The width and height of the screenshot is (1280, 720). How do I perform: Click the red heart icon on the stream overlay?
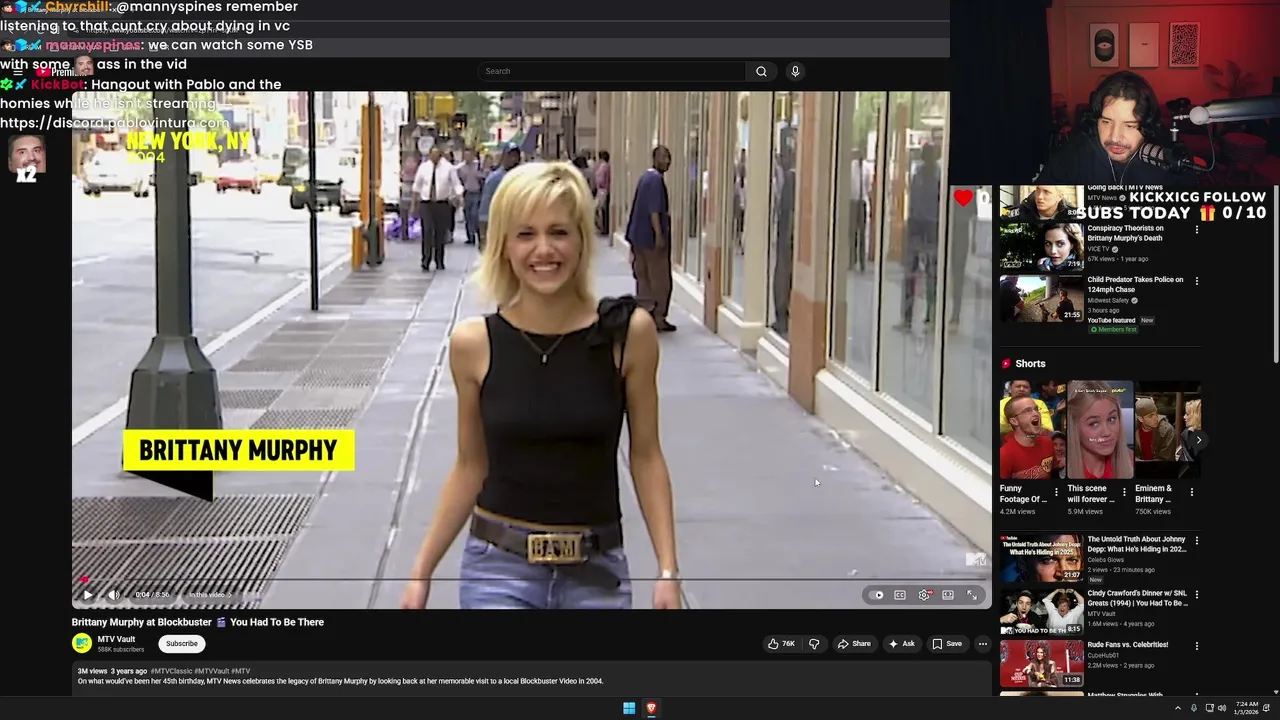[963, 198]
